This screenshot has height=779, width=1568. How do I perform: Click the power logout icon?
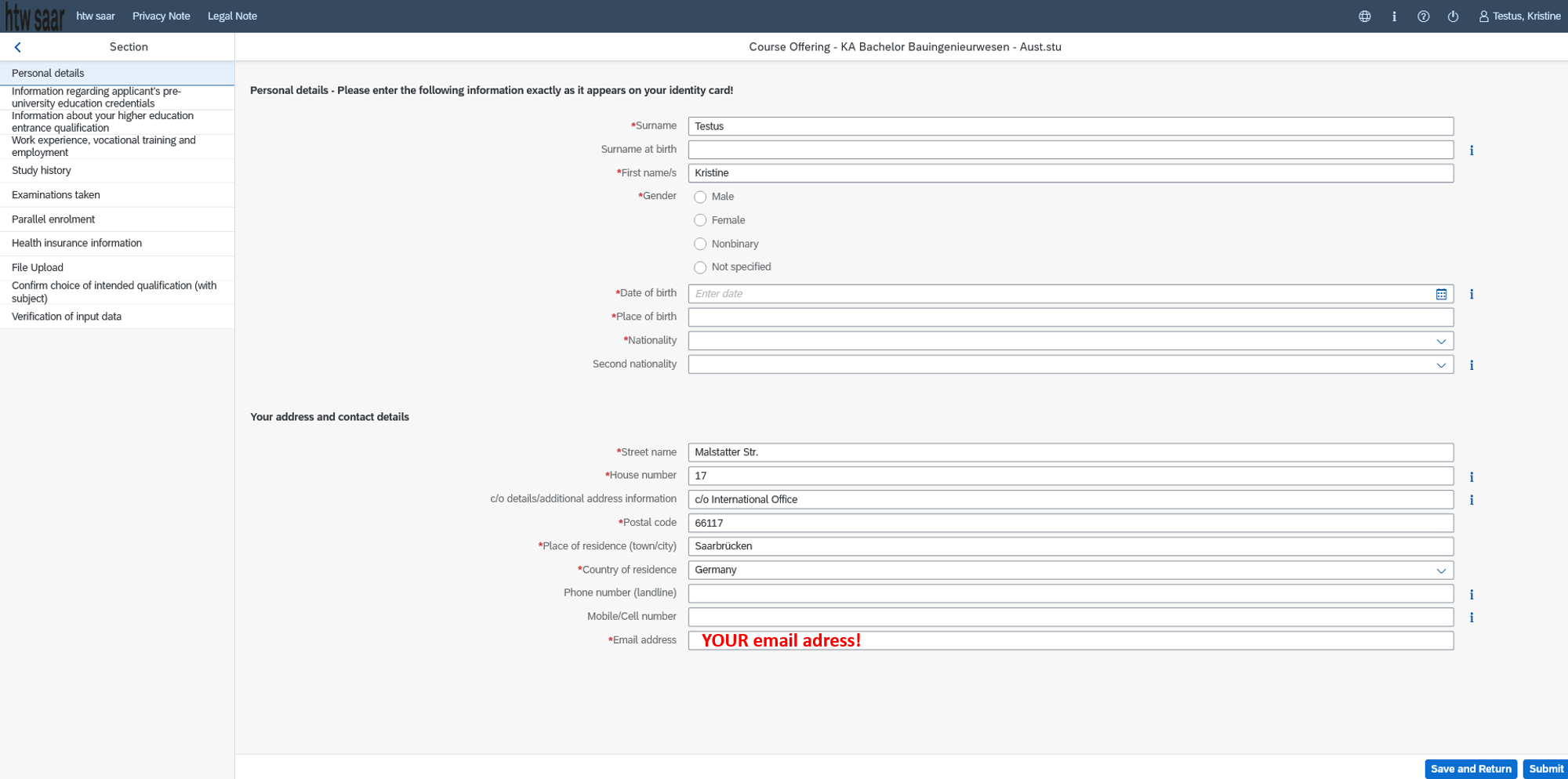(1453, 16)
